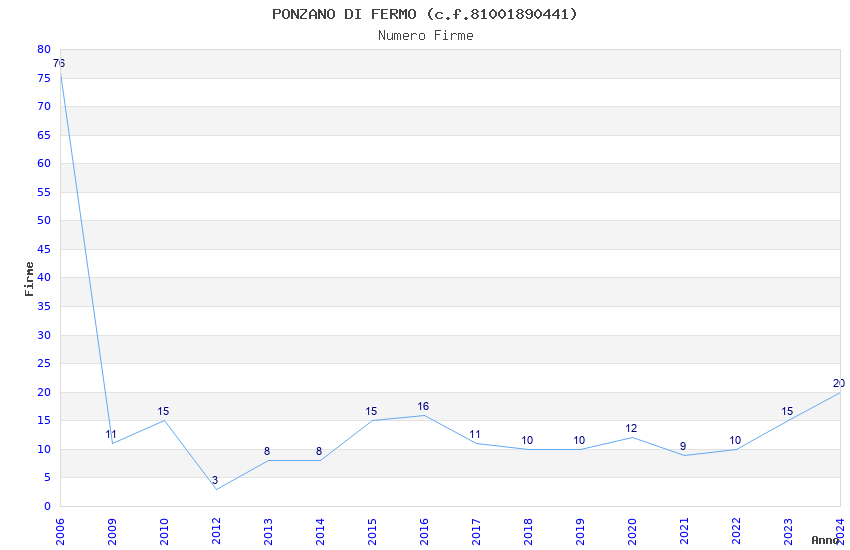This screenshot has width=850, height=550.
Task: Select the data label 15 for year 2015
Action: (x=371, y=411)
